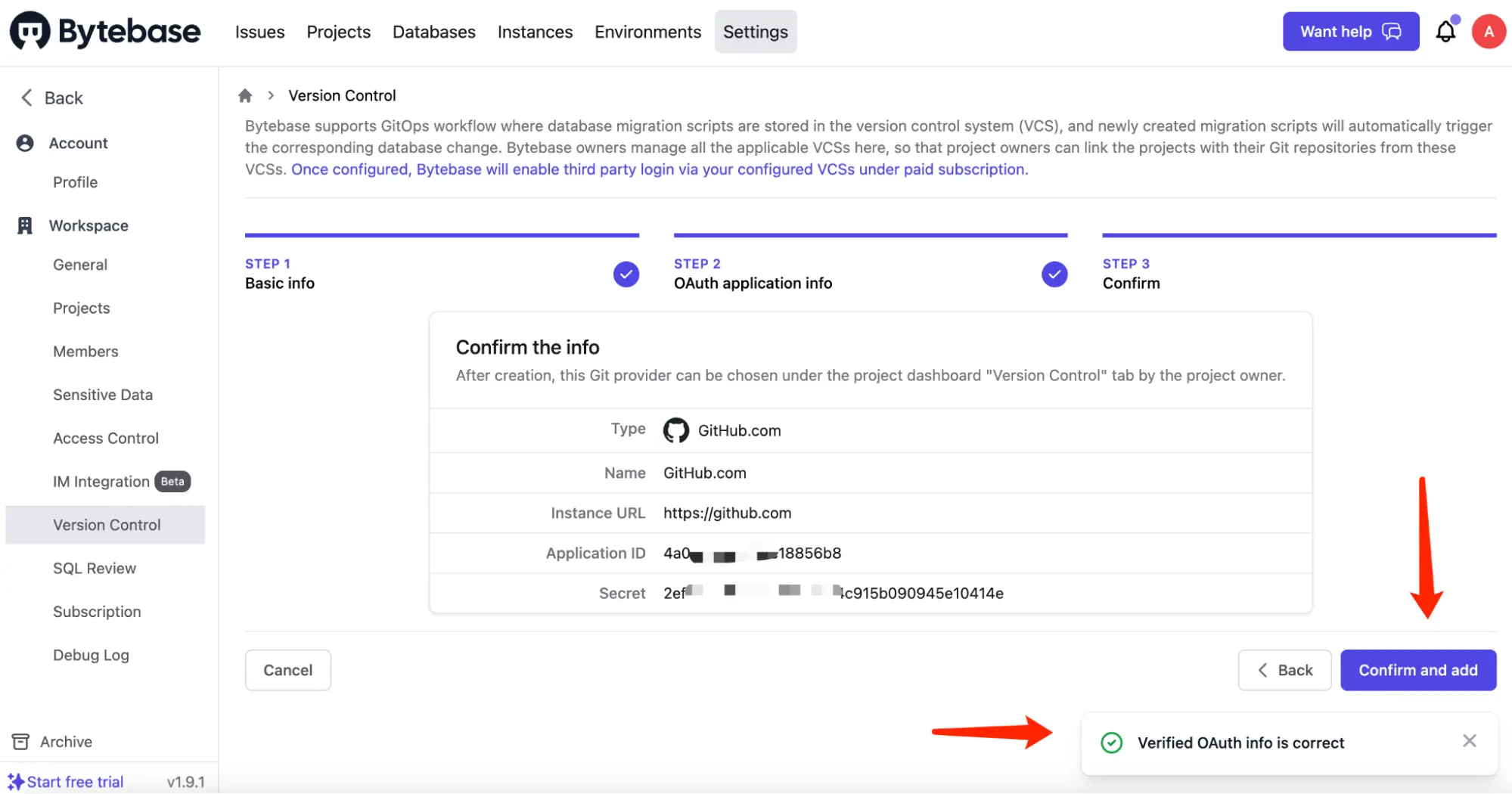Click Start free trial link

coord(75,782)
